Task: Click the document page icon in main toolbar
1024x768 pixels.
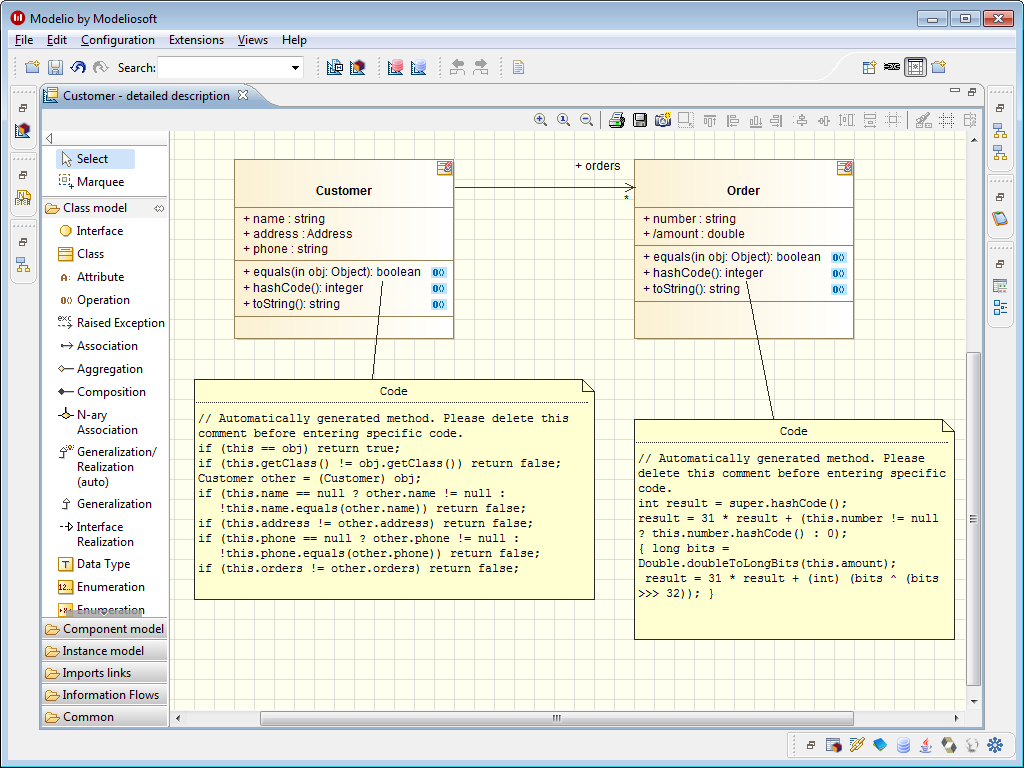Action: tap(519, 67)
